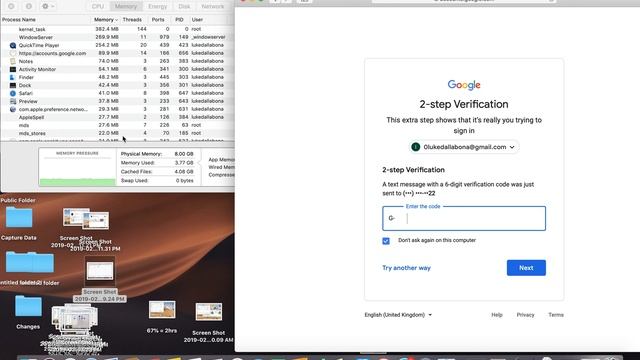This screenshot has width=640, height=360.
Task: Click the Next button
Action: coord(526,268)
